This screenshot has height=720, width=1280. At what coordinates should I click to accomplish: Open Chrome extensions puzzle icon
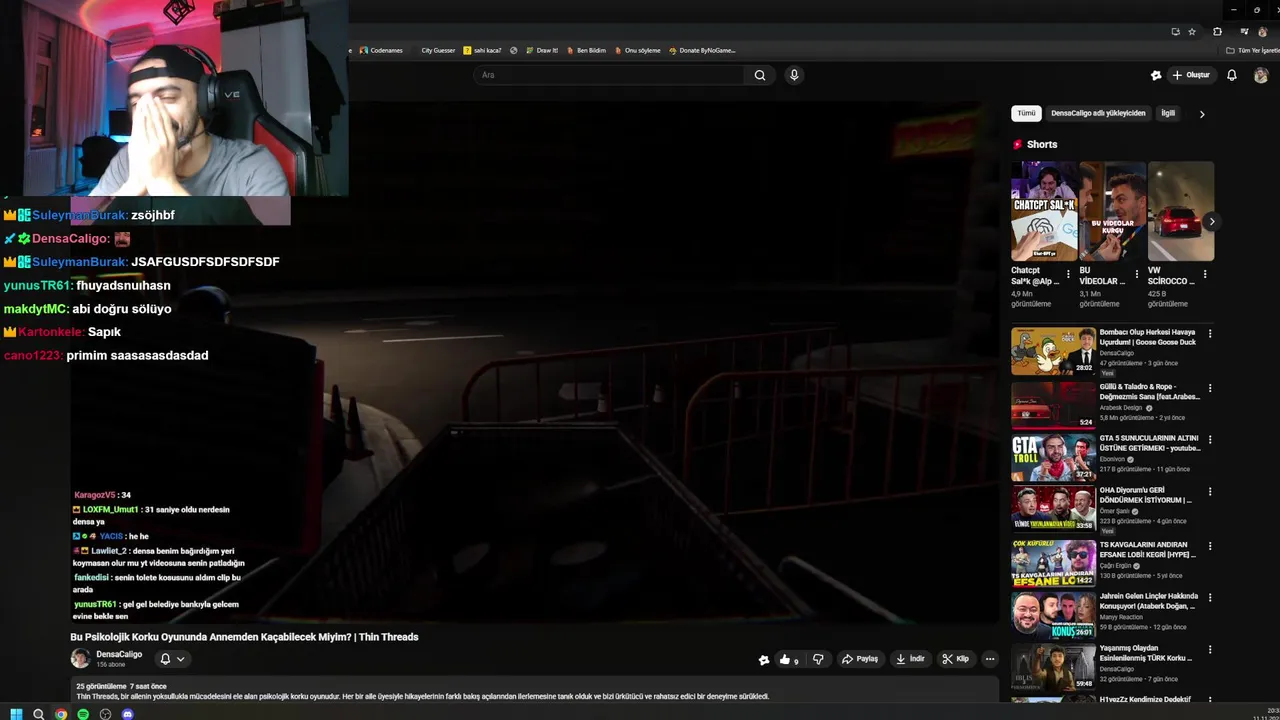point(1217,32)
